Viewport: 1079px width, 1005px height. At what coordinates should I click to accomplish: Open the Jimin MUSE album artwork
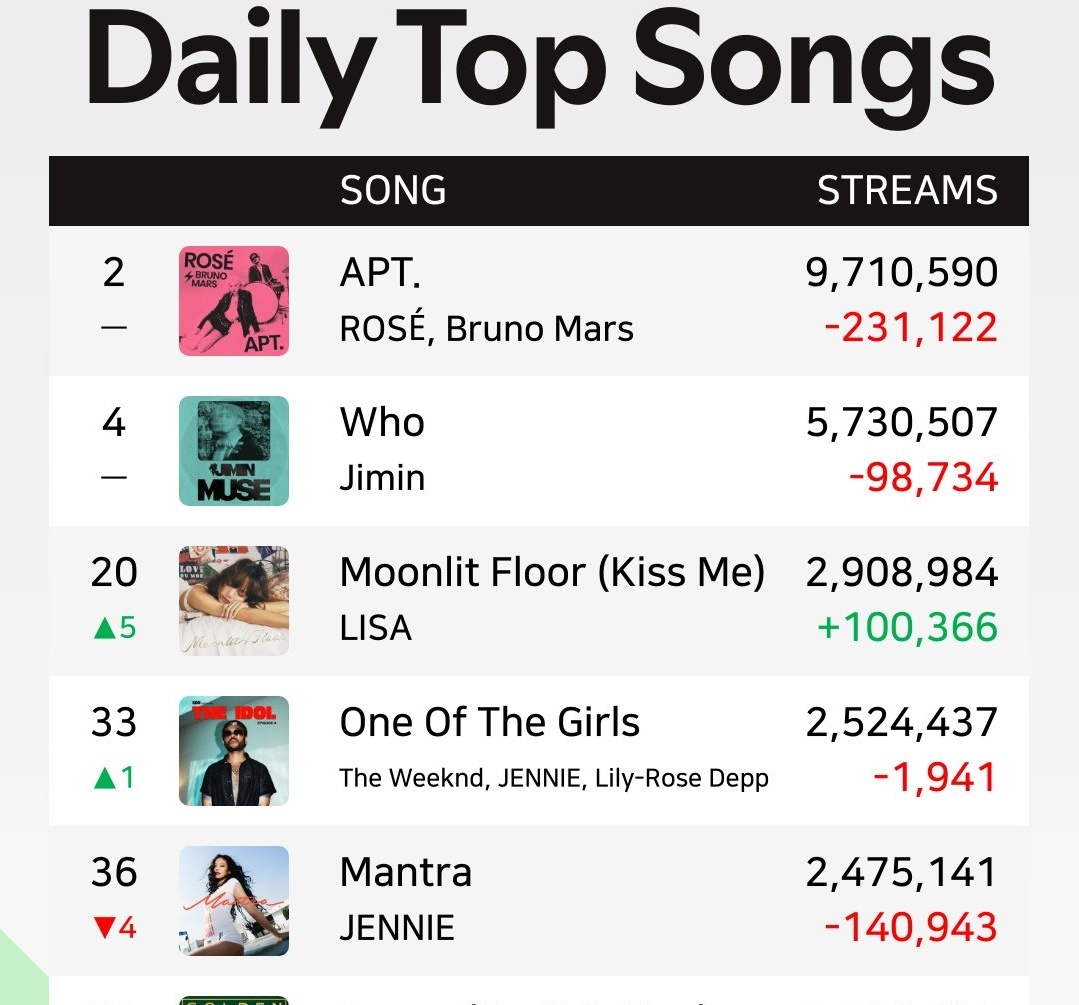[x=234, y=451]
